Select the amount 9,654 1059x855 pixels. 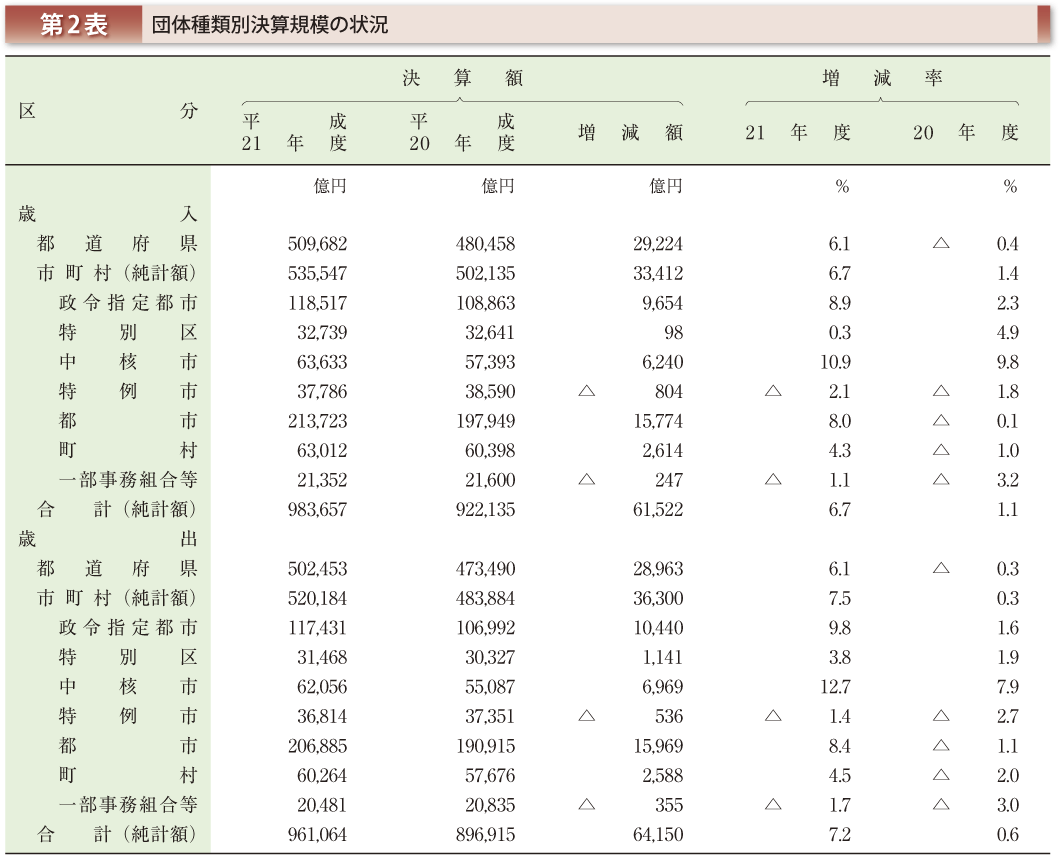(x=663, y=303)
